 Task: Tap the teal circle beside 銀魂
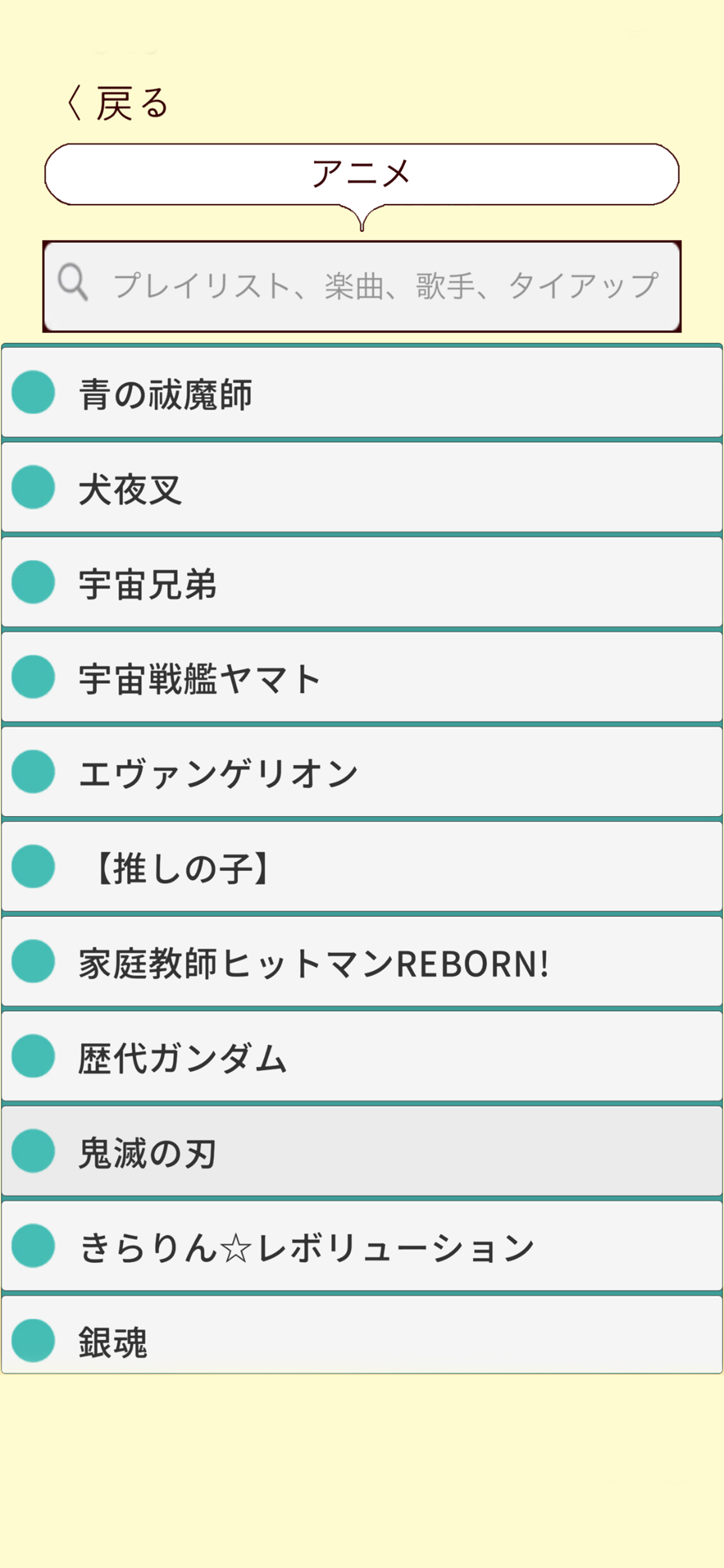coord(33,1340)
